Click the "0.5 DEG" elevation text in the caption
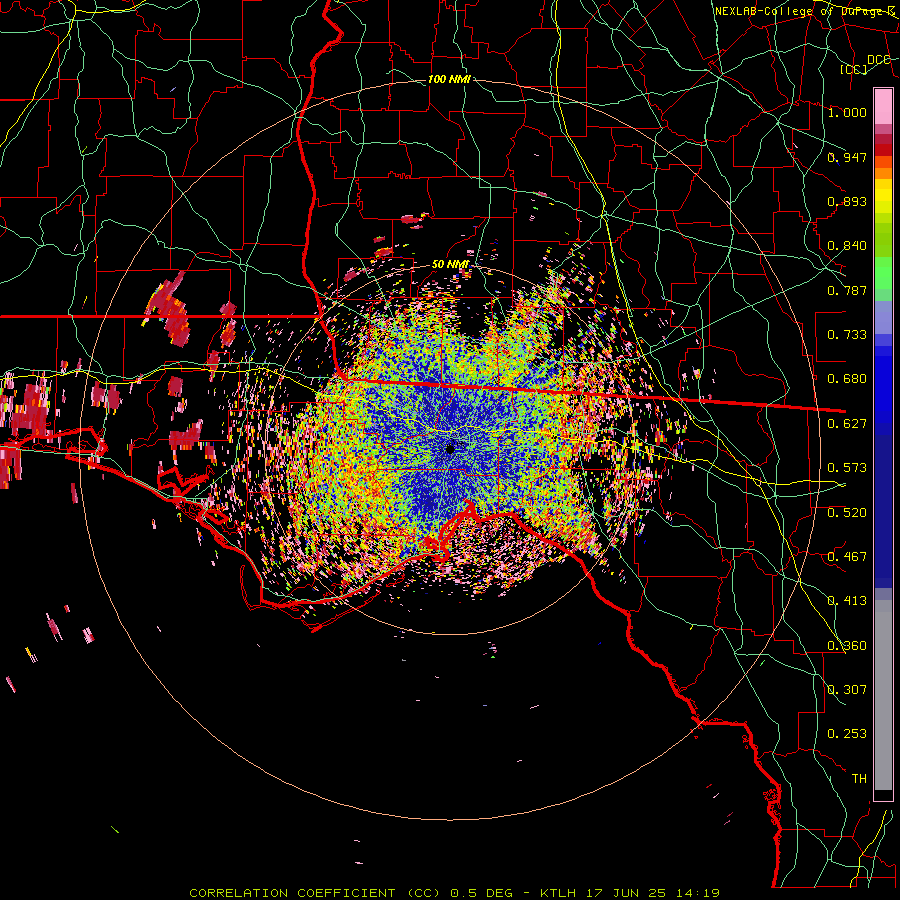 (x=482, y=893)
